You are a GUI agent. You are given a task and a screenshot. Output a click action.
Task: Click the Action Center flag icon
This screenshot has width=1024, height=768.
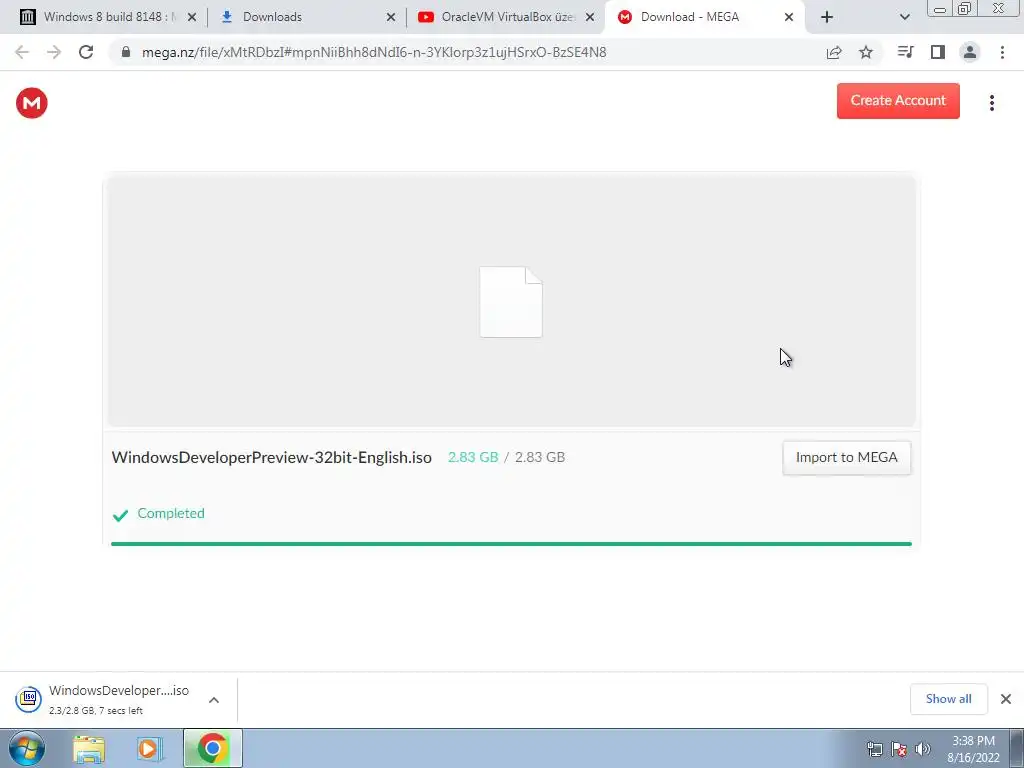899,749
